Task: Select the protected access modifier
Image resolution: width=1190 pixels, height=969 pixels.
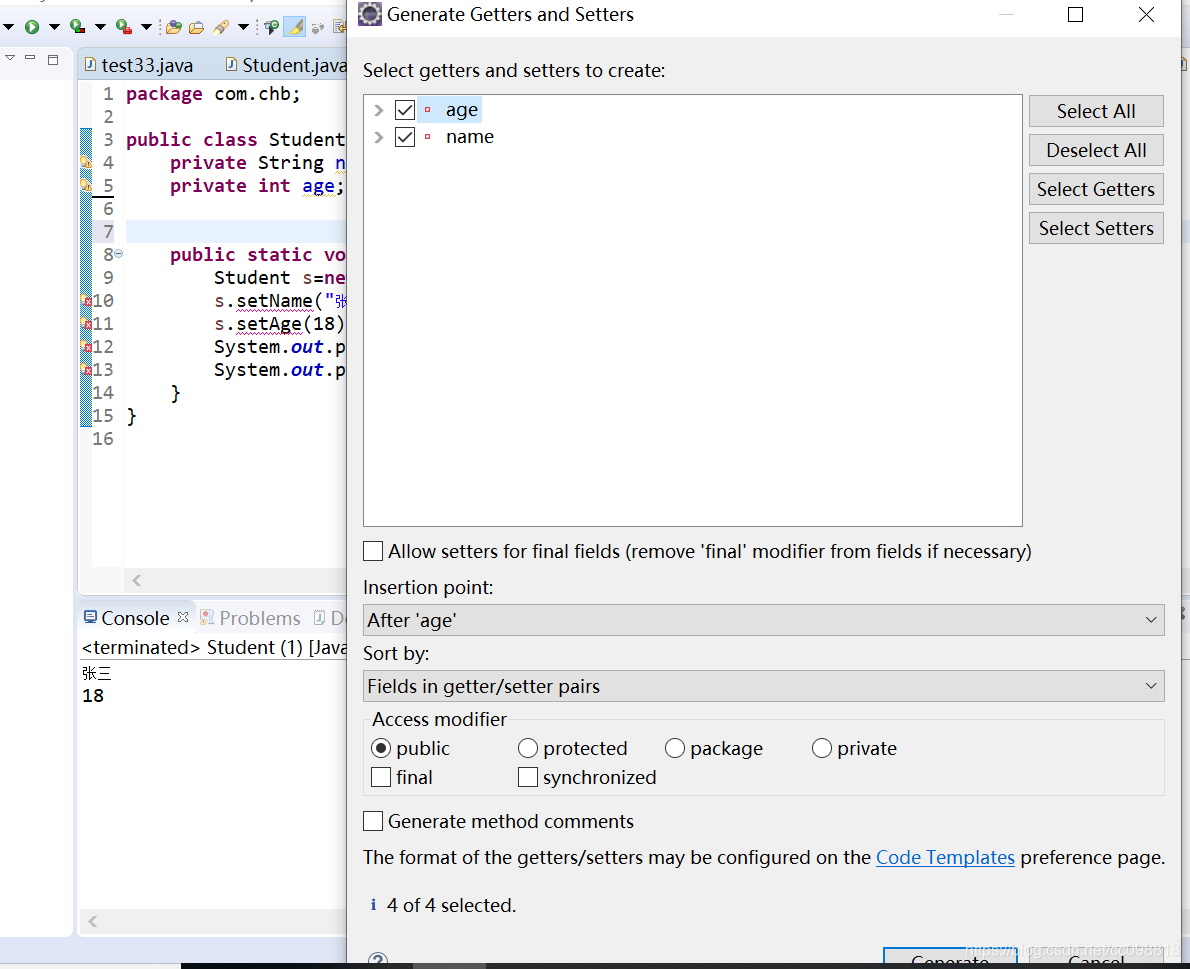Action: (527, 749)
